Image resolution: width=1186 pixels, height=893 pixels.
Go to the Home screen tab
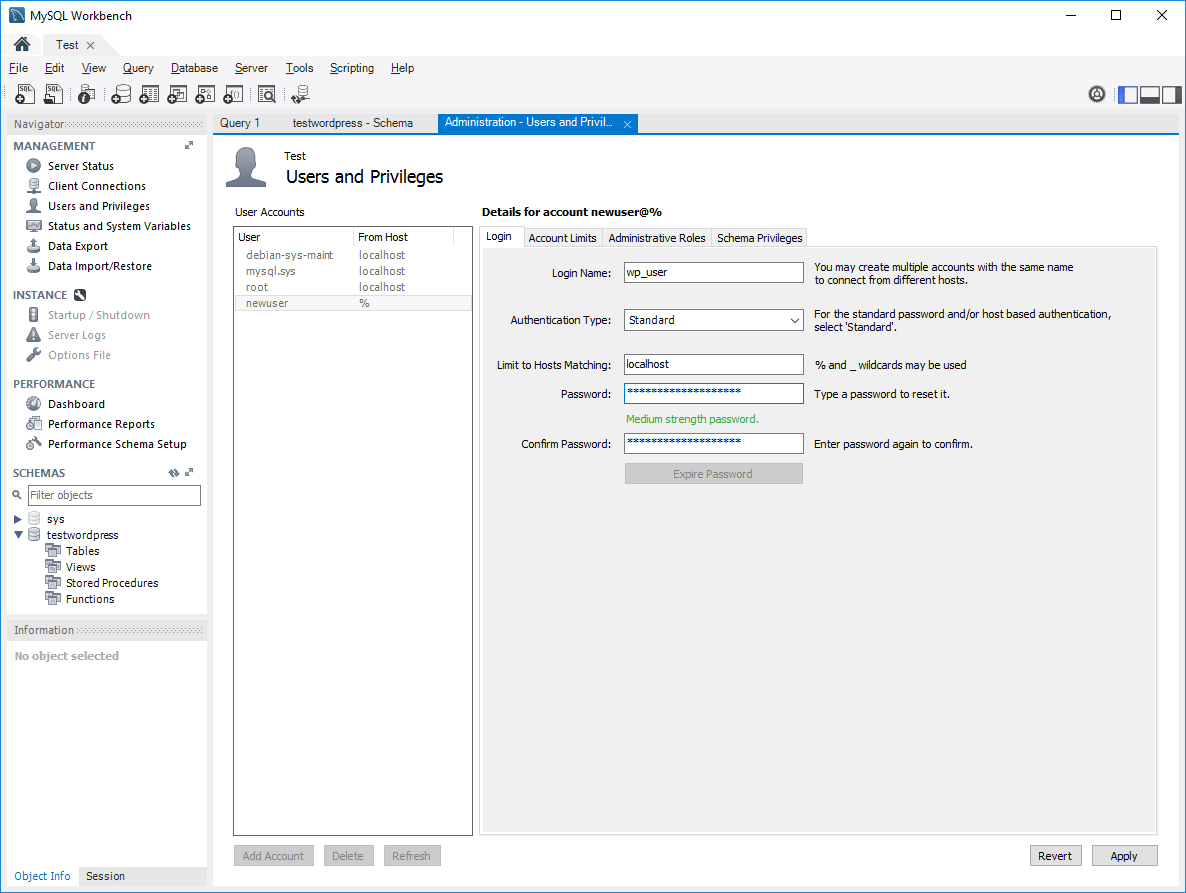[22, 45]
